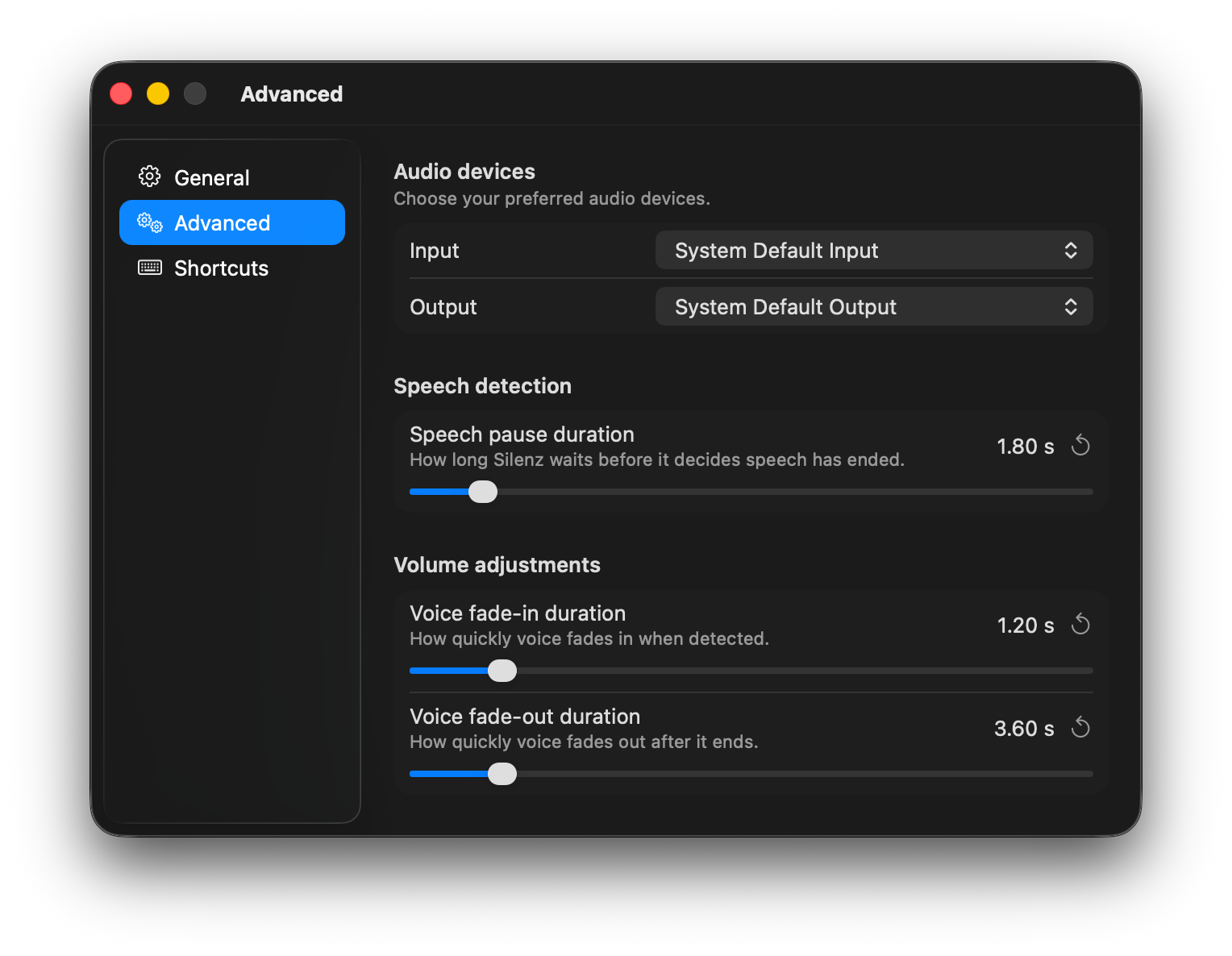
Task: Click the Voice fade-in duration slider handle
Action: coord(503,670)
